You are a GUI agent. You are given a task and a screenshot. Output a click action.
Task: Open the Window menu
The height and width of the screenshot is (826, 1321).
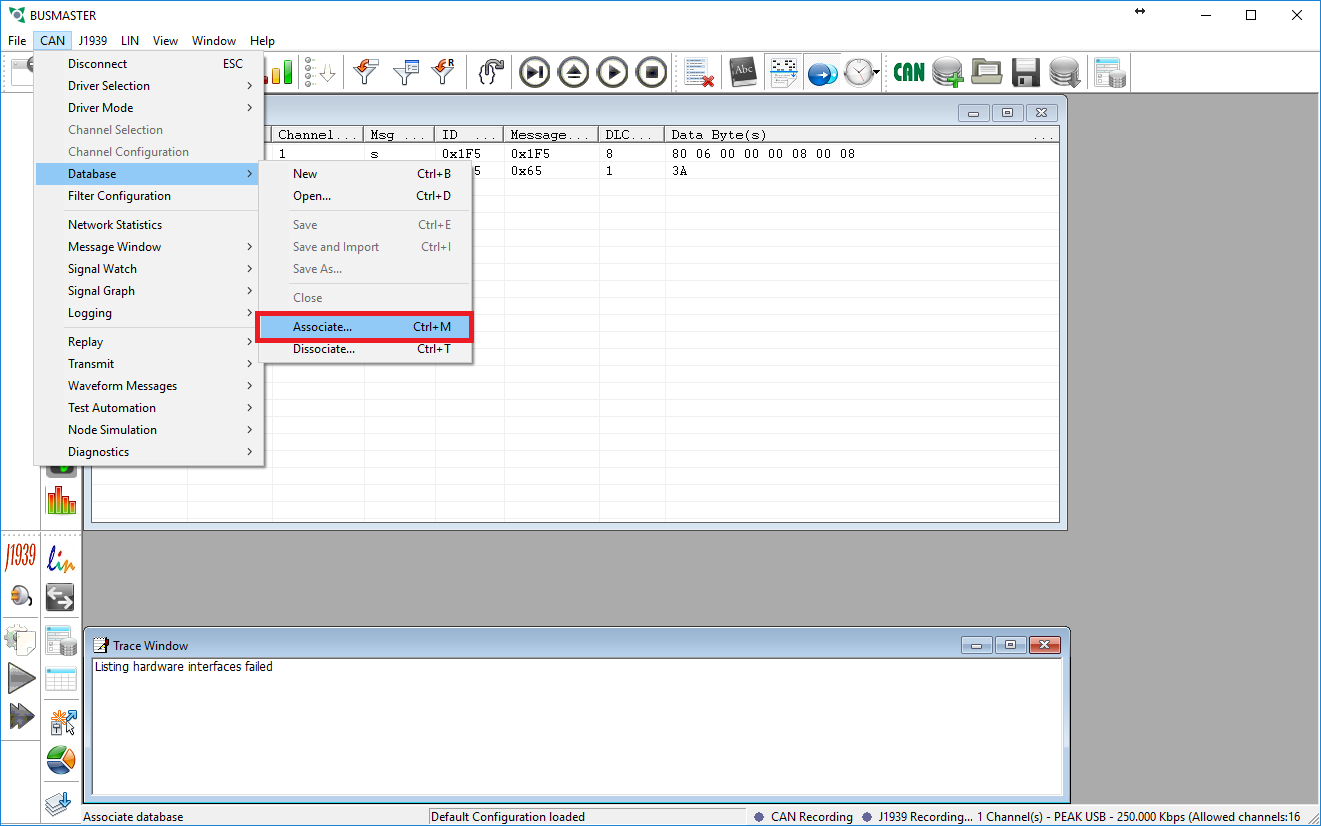(x=214, y=41)
